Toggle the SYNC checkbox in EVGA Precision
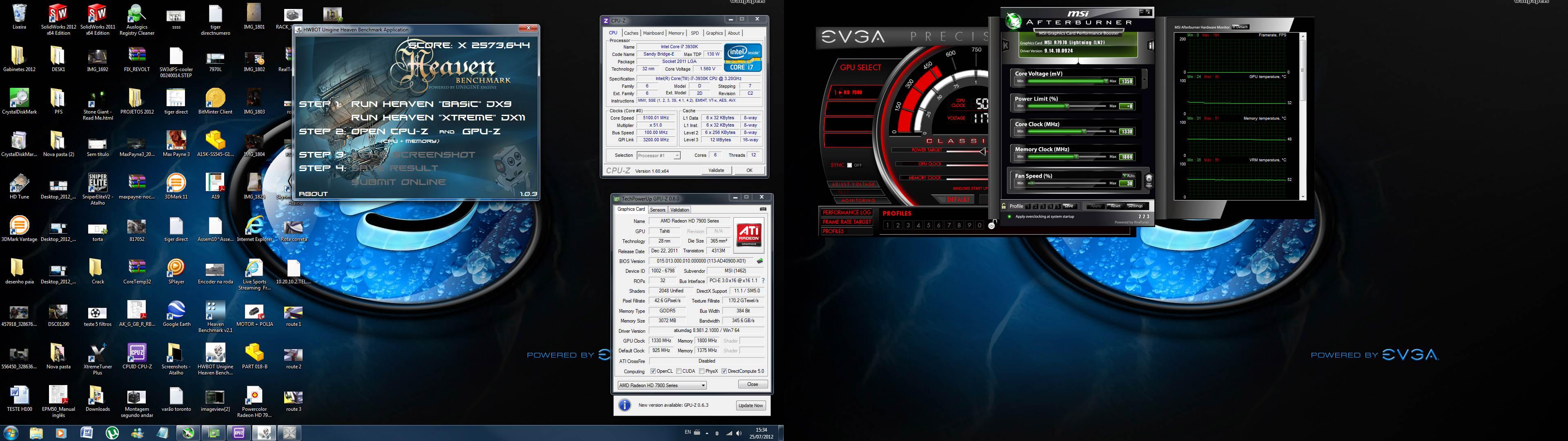Viewport: 1568px width, 441px height. [x=849, y=165]
